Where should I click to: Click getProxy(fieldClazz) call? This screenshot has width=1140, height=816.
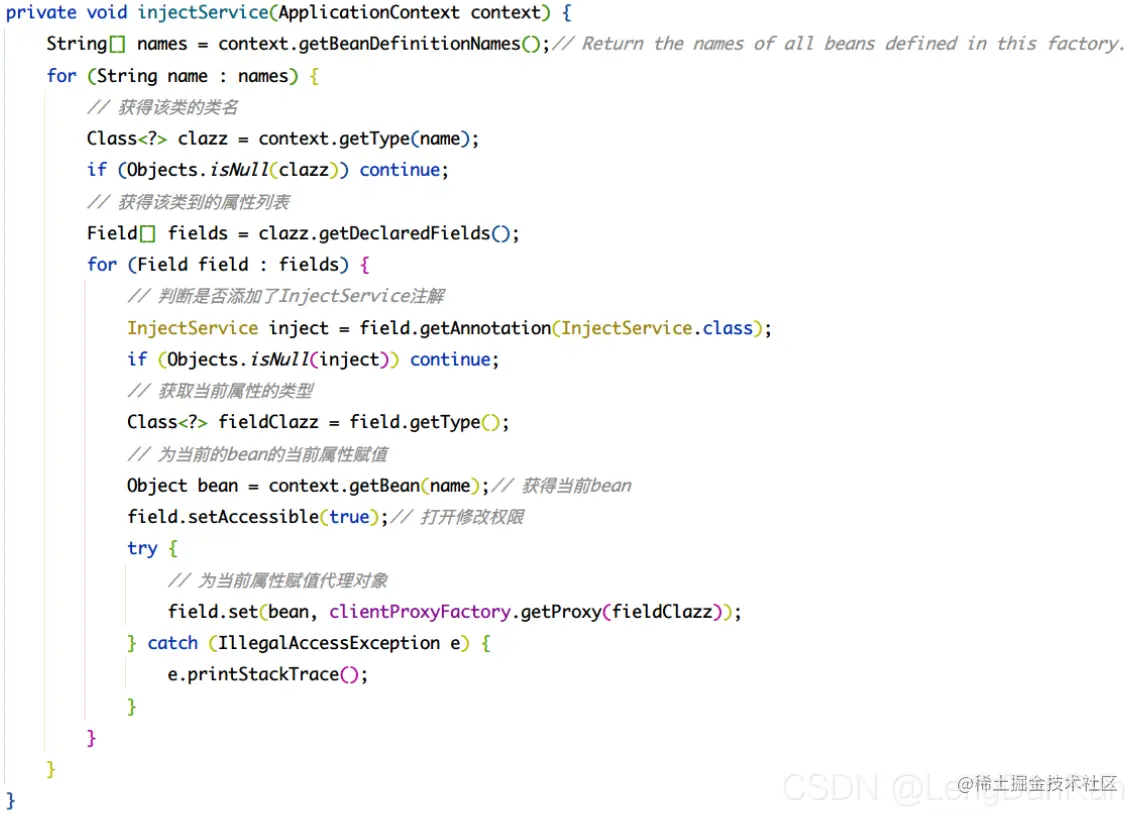622,611
